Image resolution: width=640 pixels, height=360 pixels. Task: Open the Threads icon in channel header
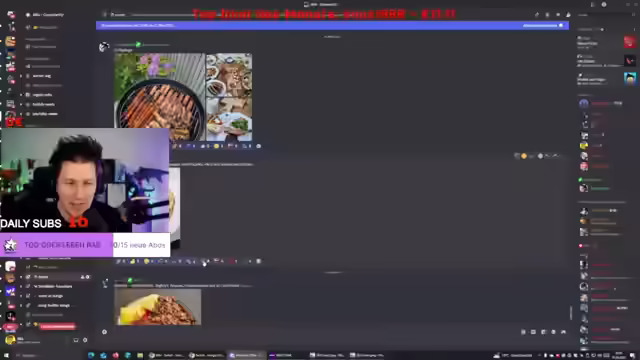[537, 15]
